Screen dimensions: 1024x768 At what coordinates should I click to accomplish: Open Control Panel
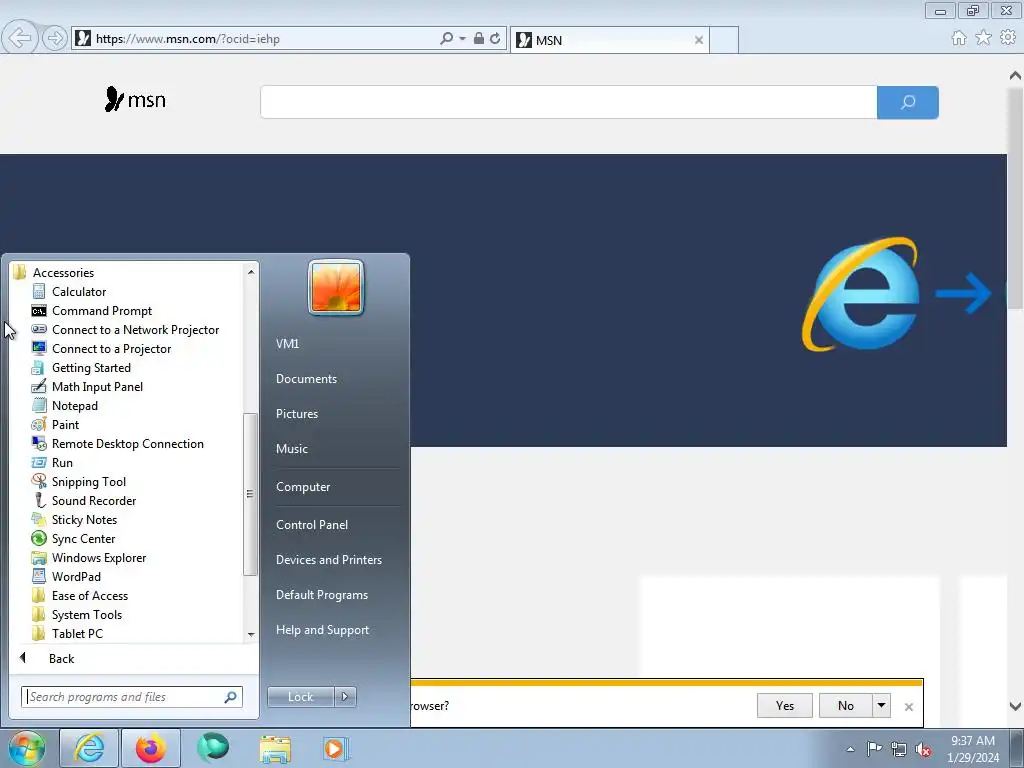click(312, 524)
